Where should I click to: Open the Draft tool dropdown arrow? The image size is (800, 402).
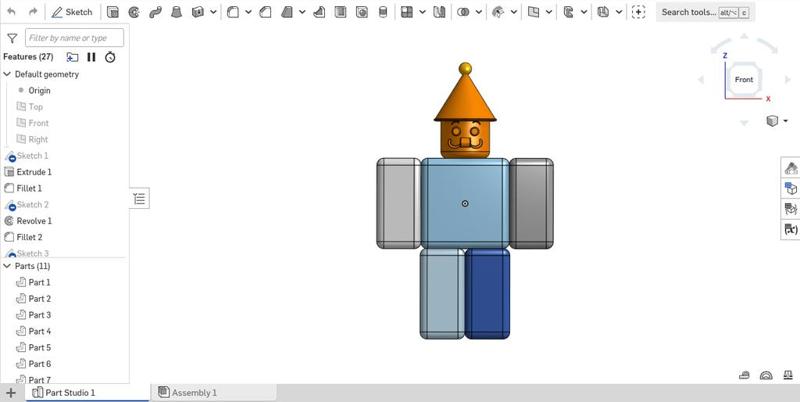[x=302, y=12]
